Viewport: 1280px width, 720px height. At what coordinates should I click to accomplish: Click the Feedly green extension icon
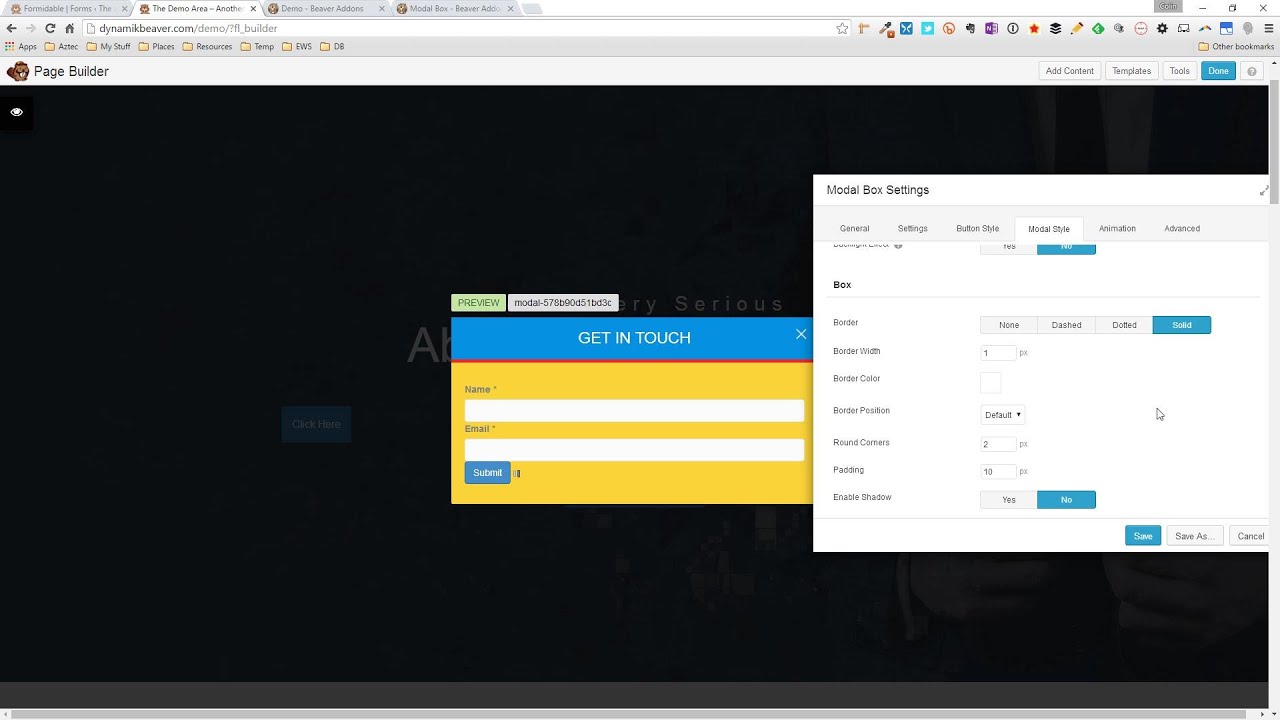tap(1098, 29)
